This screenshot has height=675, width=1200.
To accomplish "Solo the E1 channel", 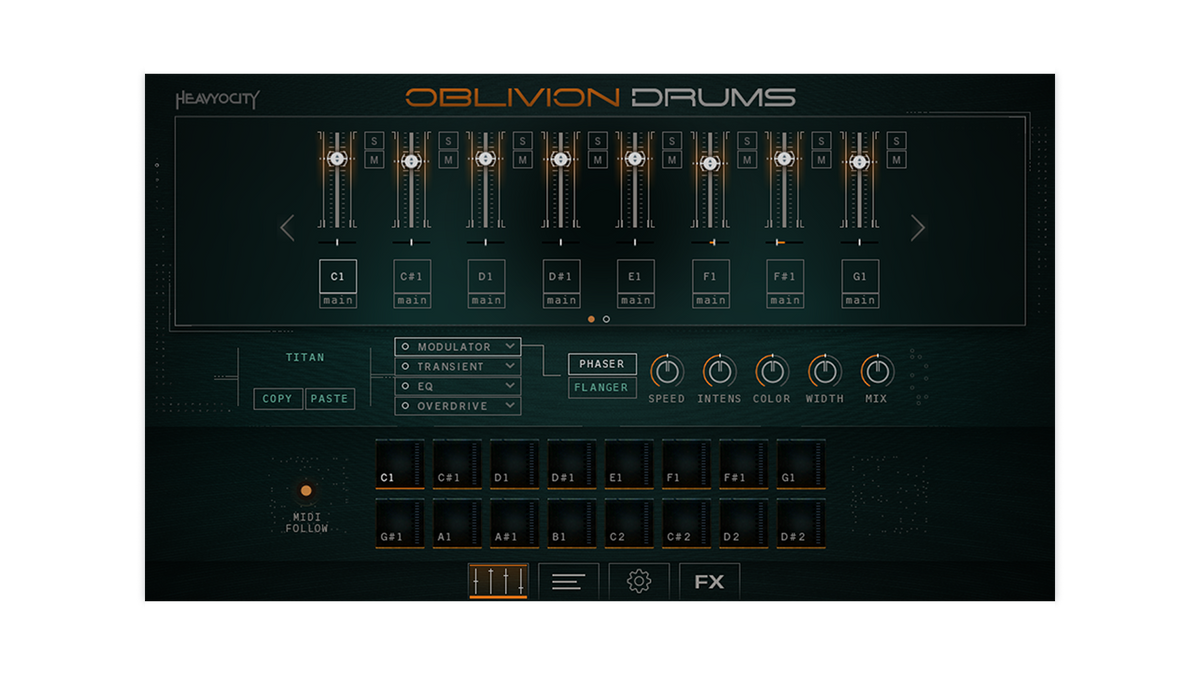I will (672, 141).
